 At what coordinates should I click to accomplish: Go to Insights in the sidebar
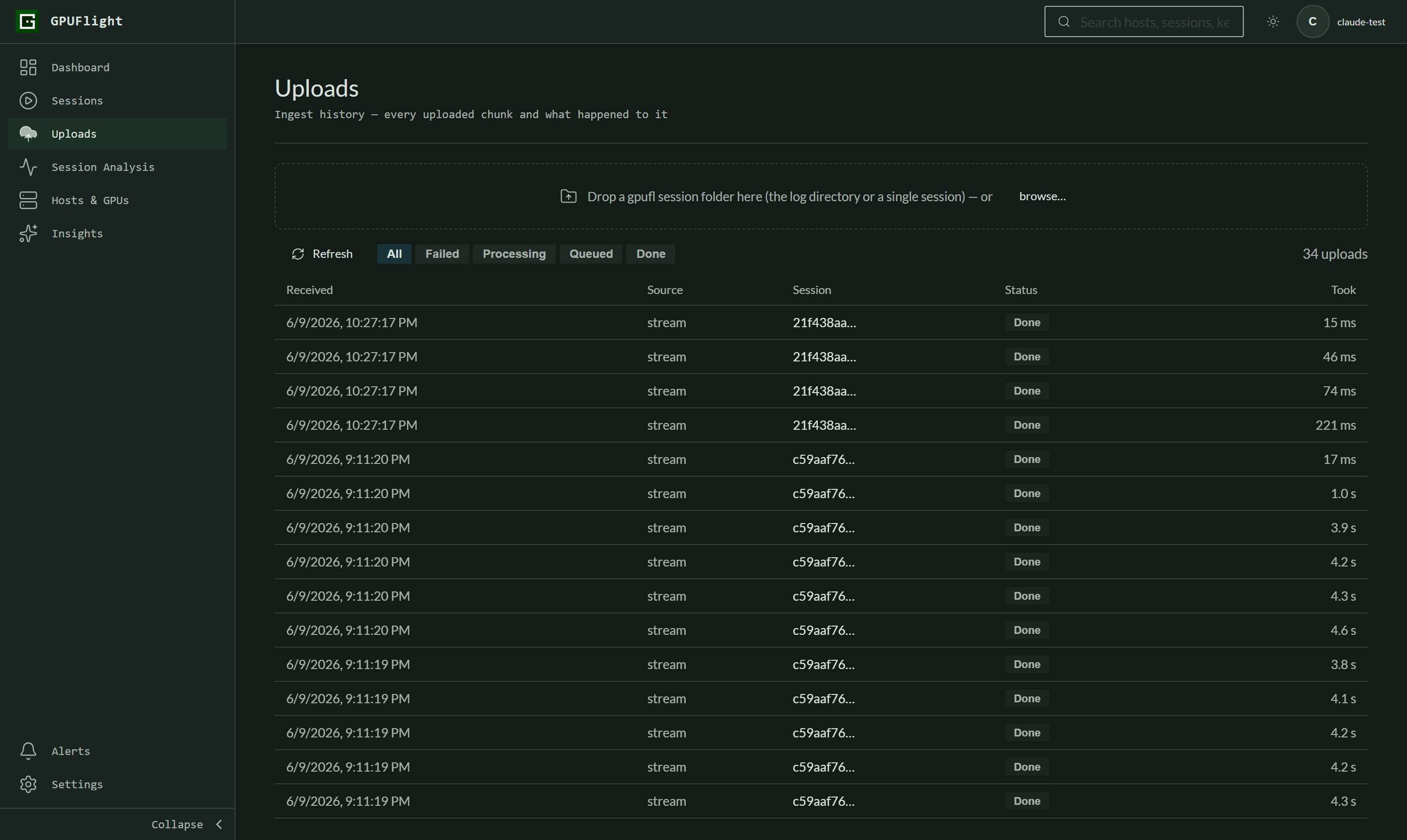[117, 234]
